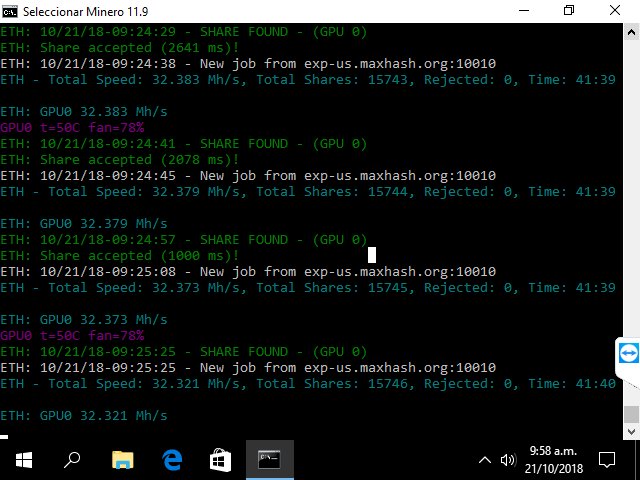Click the 'ETH: GPU0 32.321 Mh/s' line
This screenshot has height=480, width=640.
84,416
